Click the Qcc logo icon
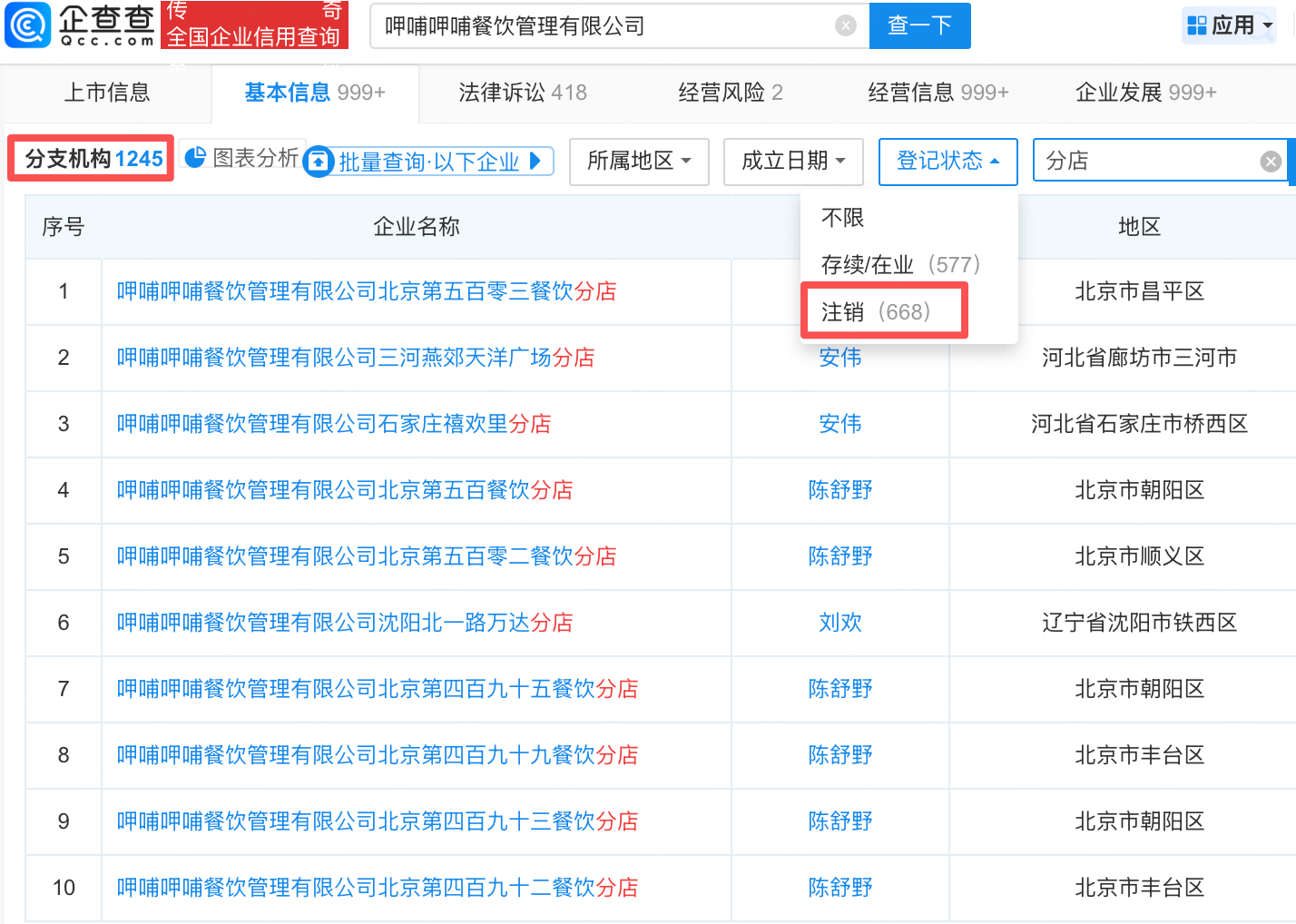The width and height of the screenshot is (1296, 924). click(x=27, y=25)
